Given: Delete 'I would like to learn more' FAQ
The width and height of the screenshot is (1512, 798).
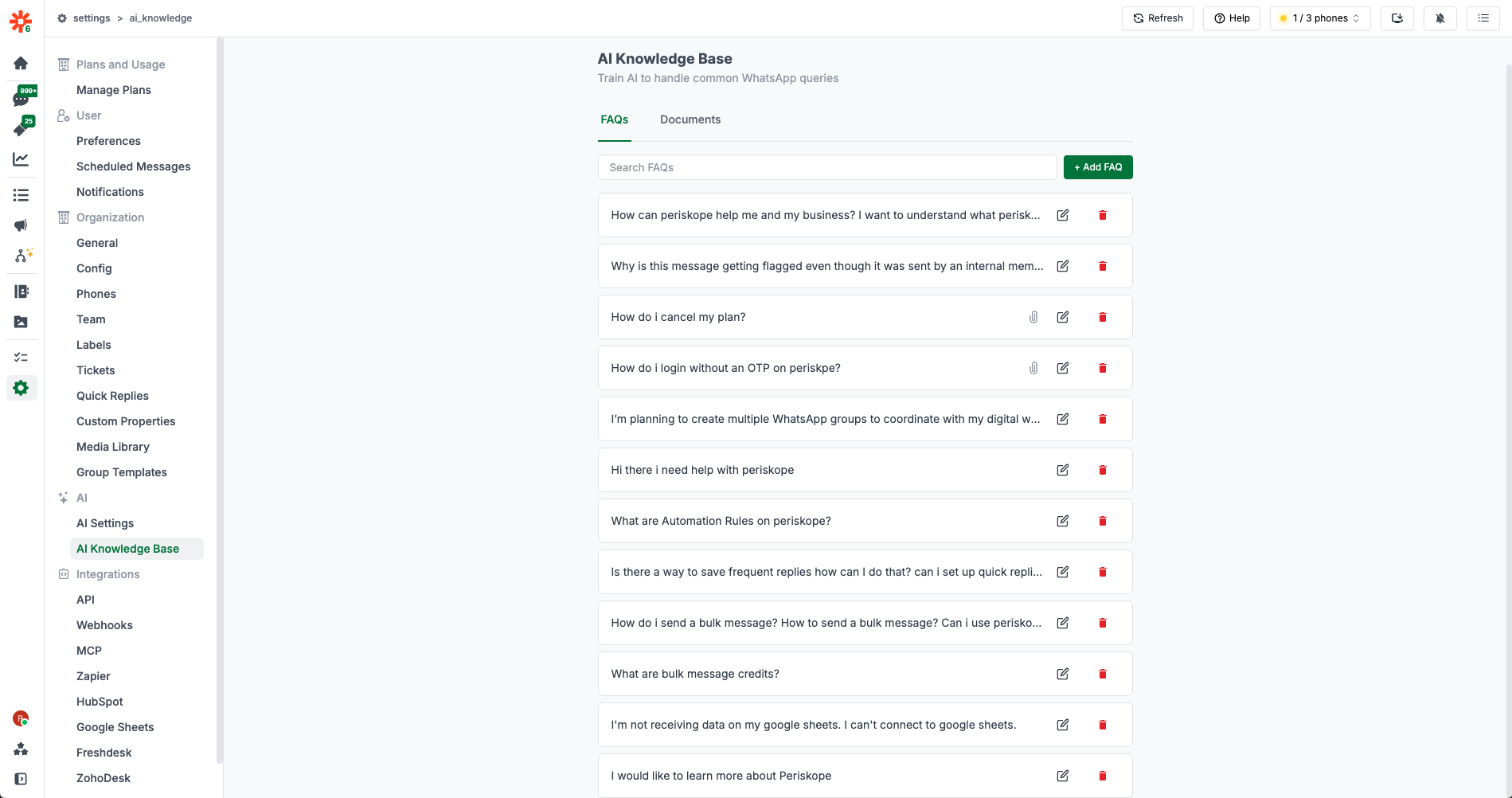Looking at the screenshot, I should click(x=1103, y=776).
